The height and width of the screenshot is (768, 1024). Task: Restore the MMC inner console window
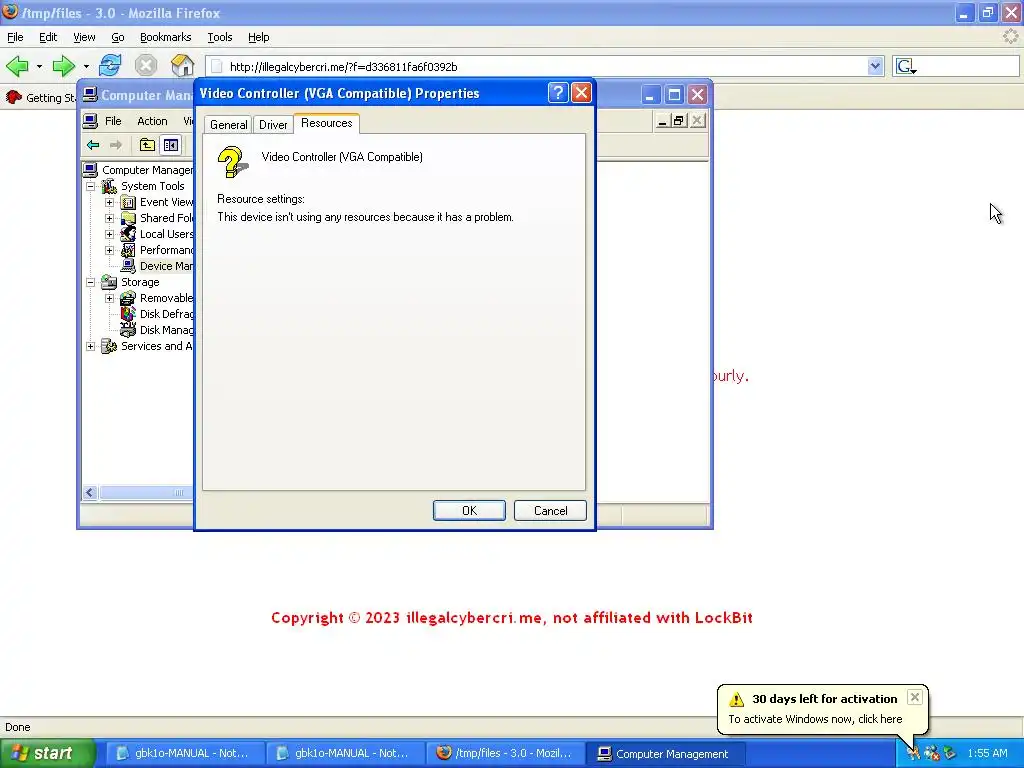(x=679, y=121)
